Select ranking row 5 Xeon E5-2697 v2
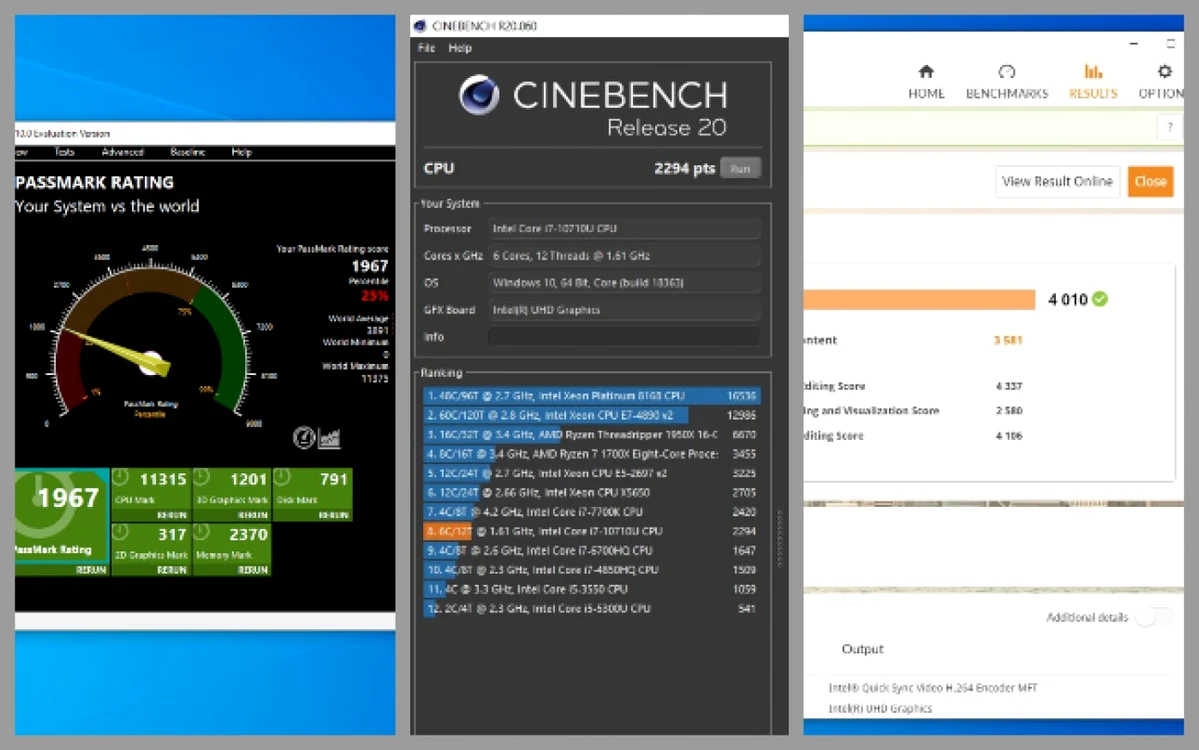This screenshot has width=1199, height=750. point(591,473)
